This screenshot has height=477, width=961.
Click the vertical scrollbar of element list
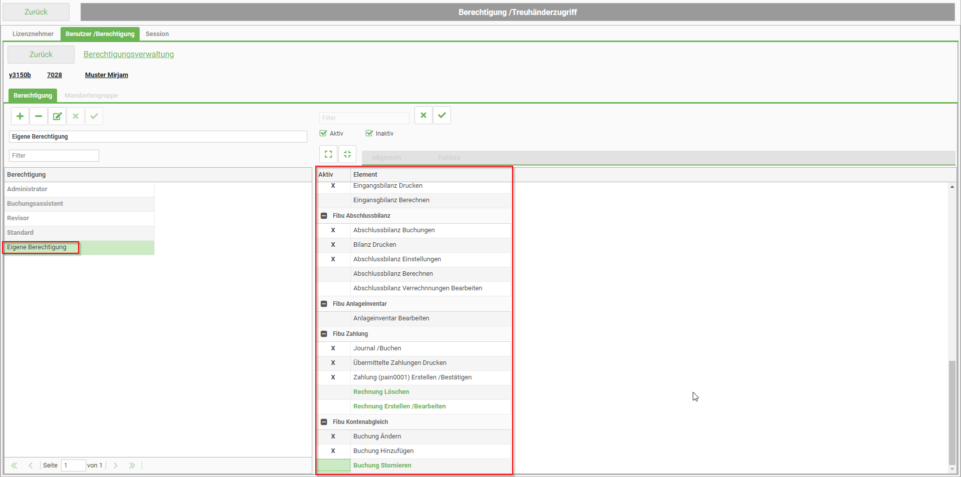click(952, 328)
